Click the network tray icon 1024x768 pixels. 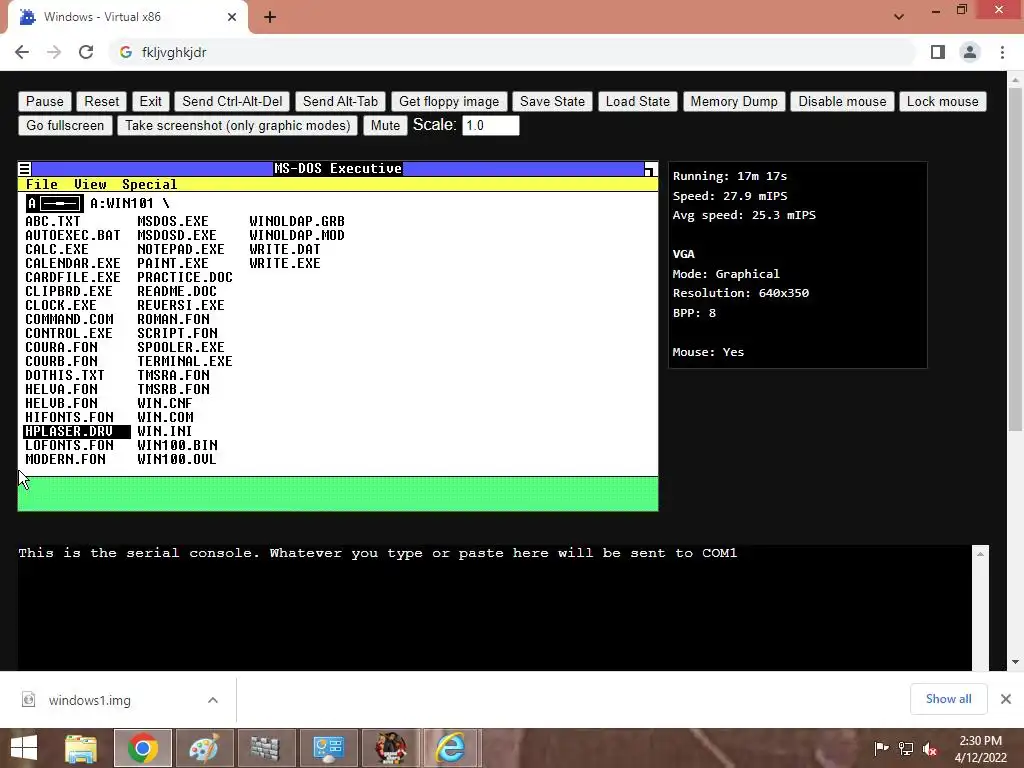pyautogui.click(x=906, y=748)
